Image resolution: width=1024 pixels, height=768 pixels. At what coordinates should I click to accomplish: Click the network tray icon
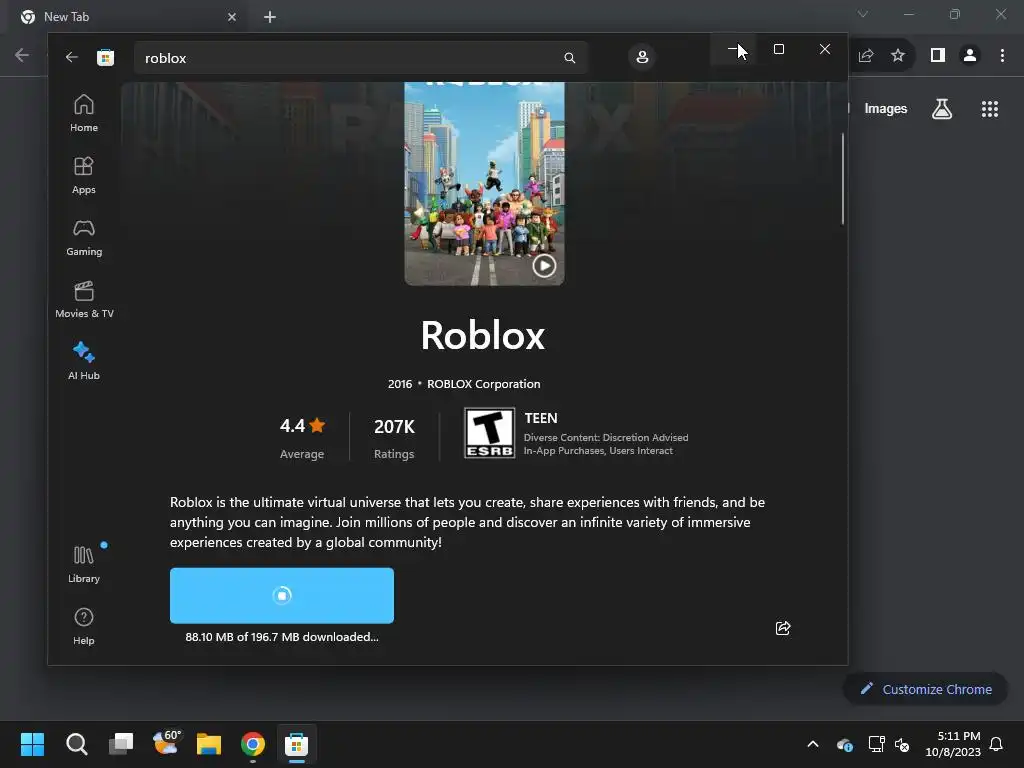click(x=876, y=744)
